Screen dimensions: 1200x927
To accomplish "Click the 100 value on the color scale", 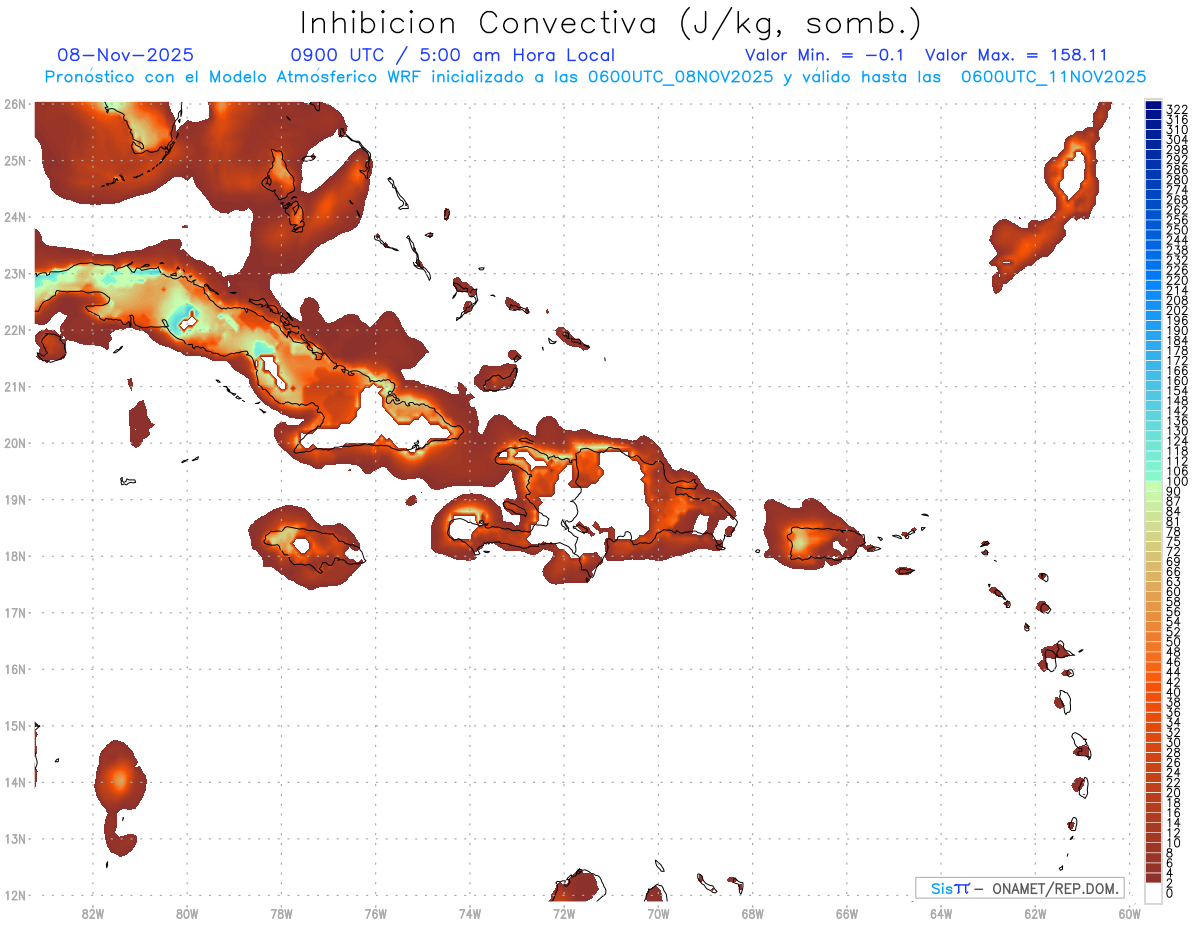I will (1177, 482).
